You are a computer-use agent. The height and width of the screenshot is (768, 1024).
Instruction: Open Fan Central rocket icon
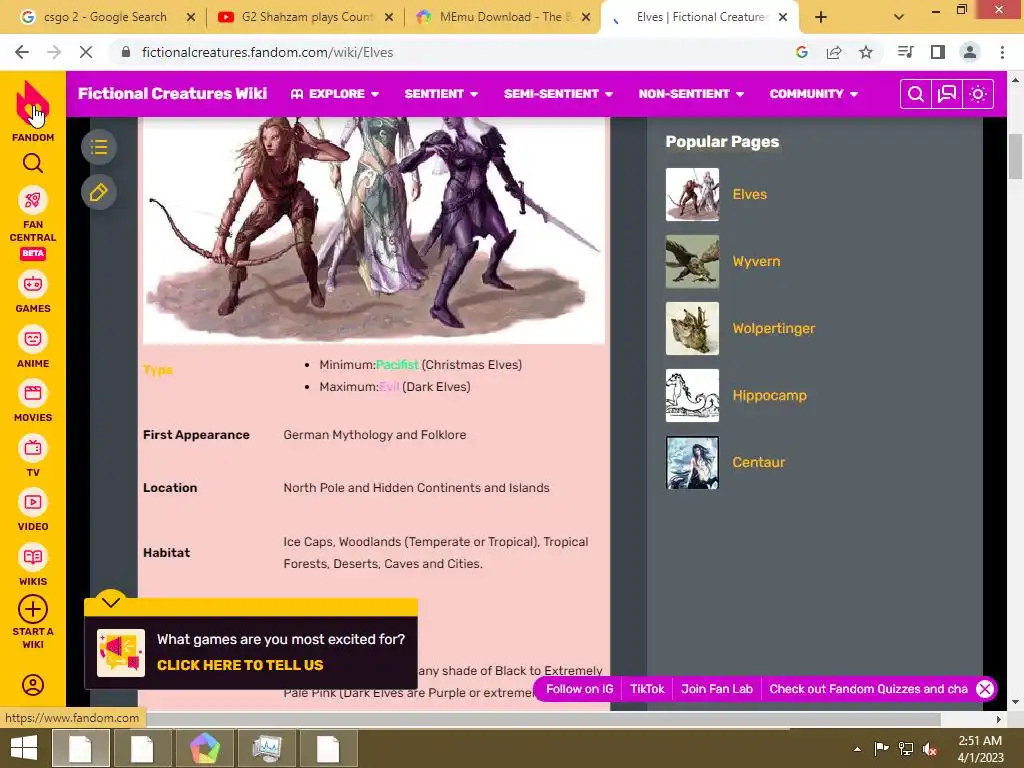coord(33,200)
